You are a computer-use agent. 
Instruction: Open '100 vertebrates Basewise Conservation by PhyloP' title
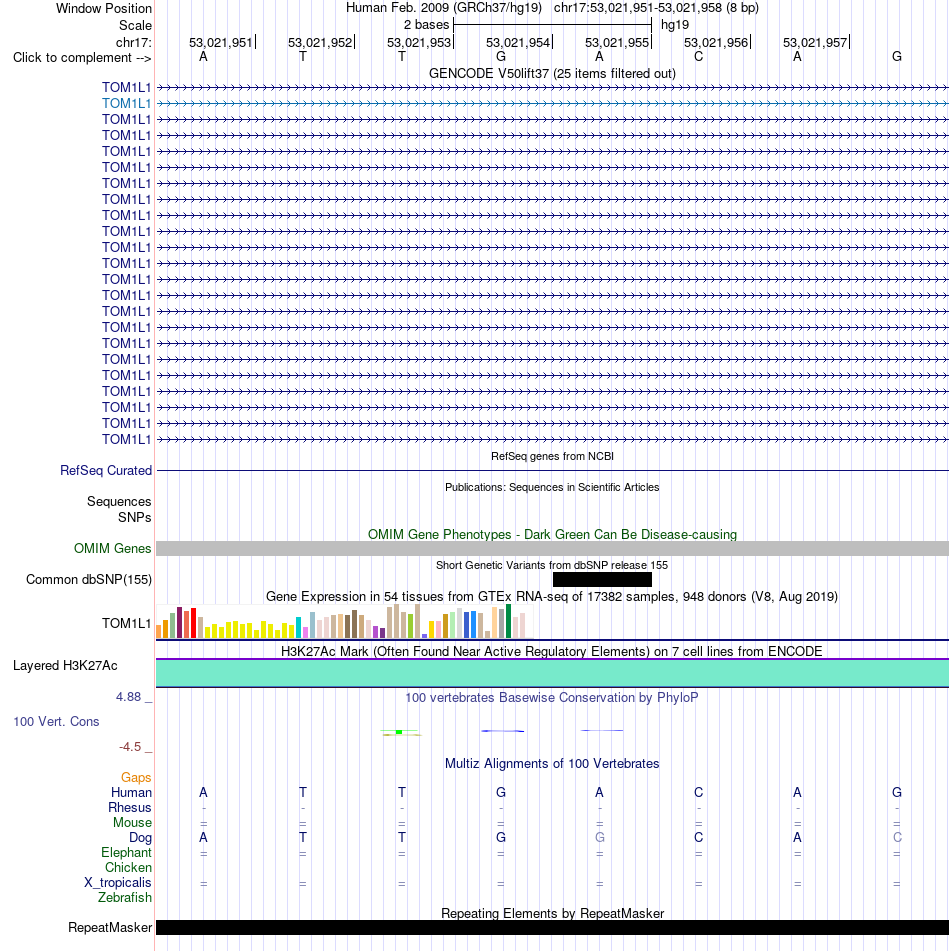pos(552,697)
